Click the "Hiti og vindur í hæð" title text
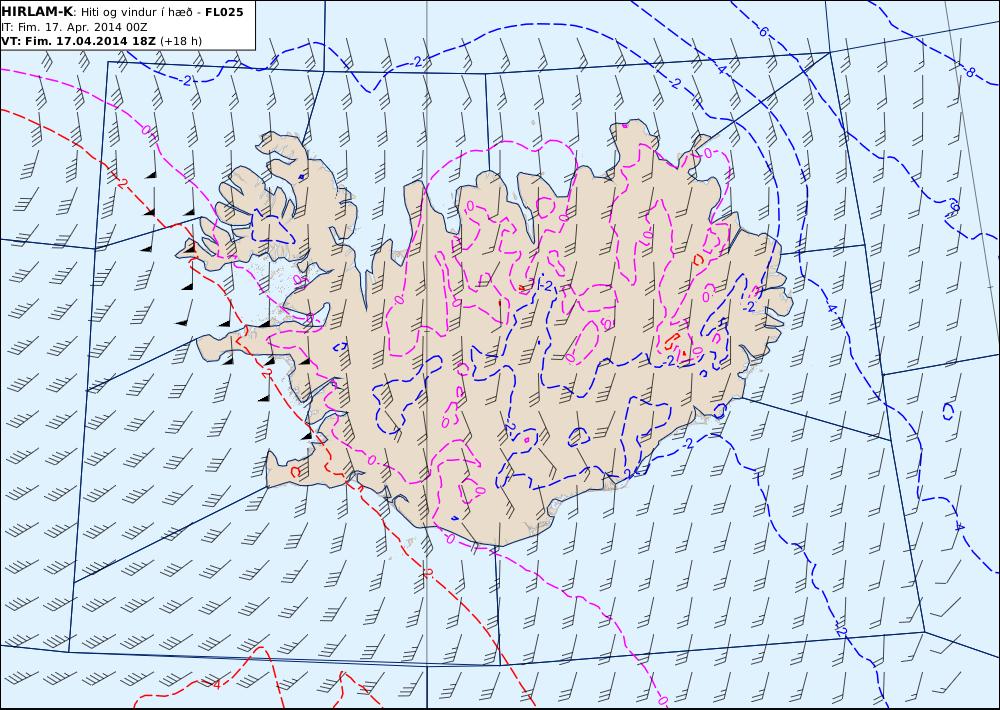Image resolution: width=1000 pixels, height=710 pixels. click(136, 12)
